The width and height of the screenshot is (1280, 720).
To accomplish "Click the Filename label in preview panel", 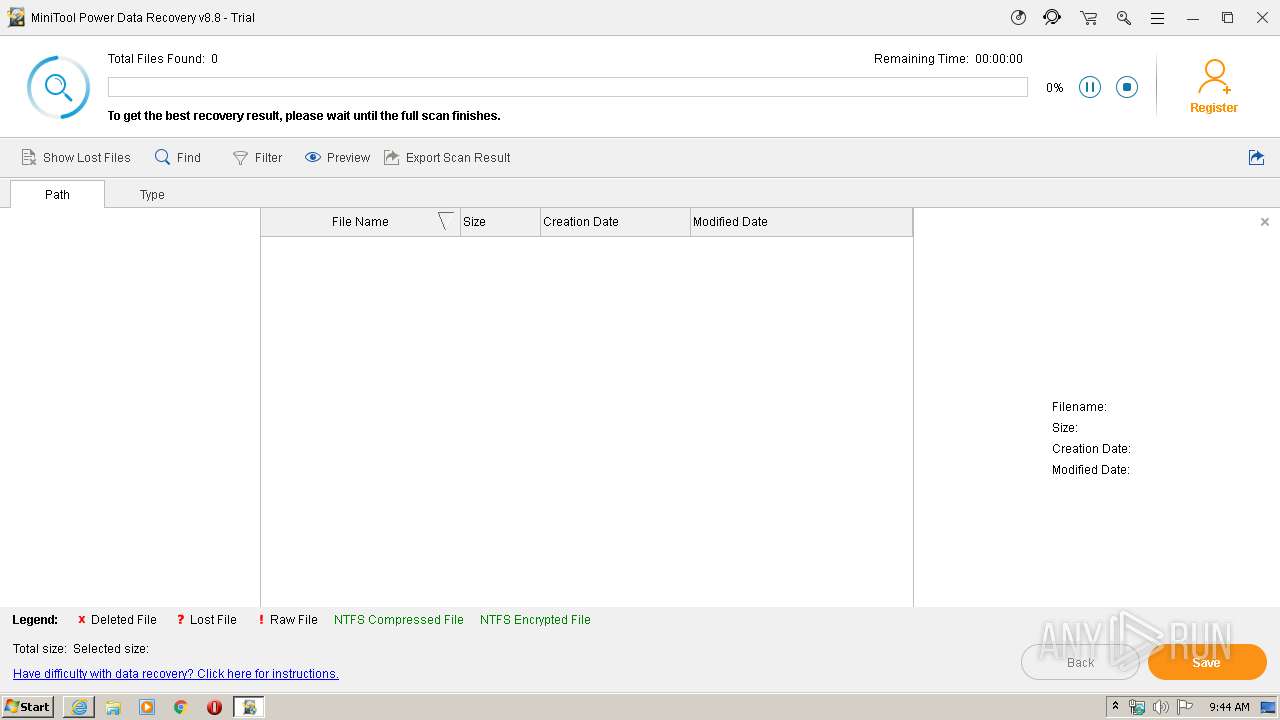I will pyautogui.click(x=1079, y=407).
